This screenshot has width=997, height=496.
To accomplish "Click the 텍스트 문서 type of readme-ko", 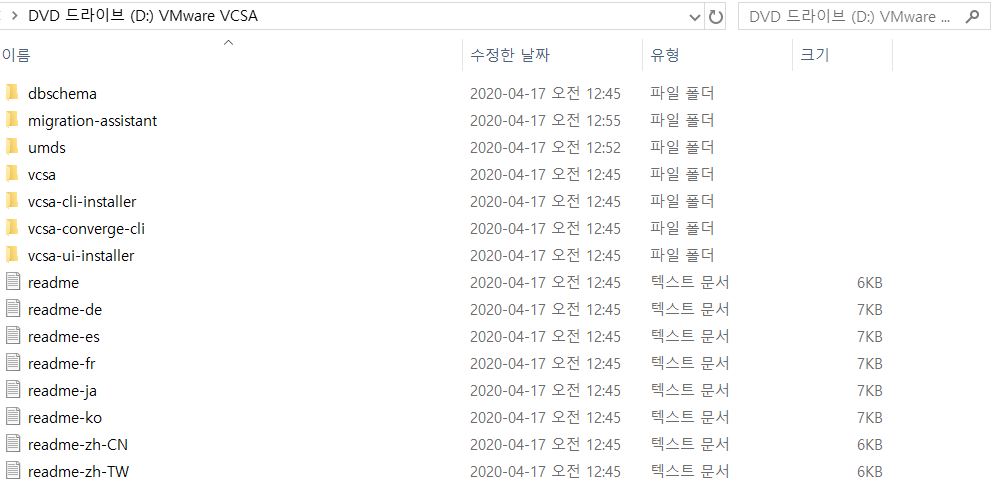I will click(689, 418).
